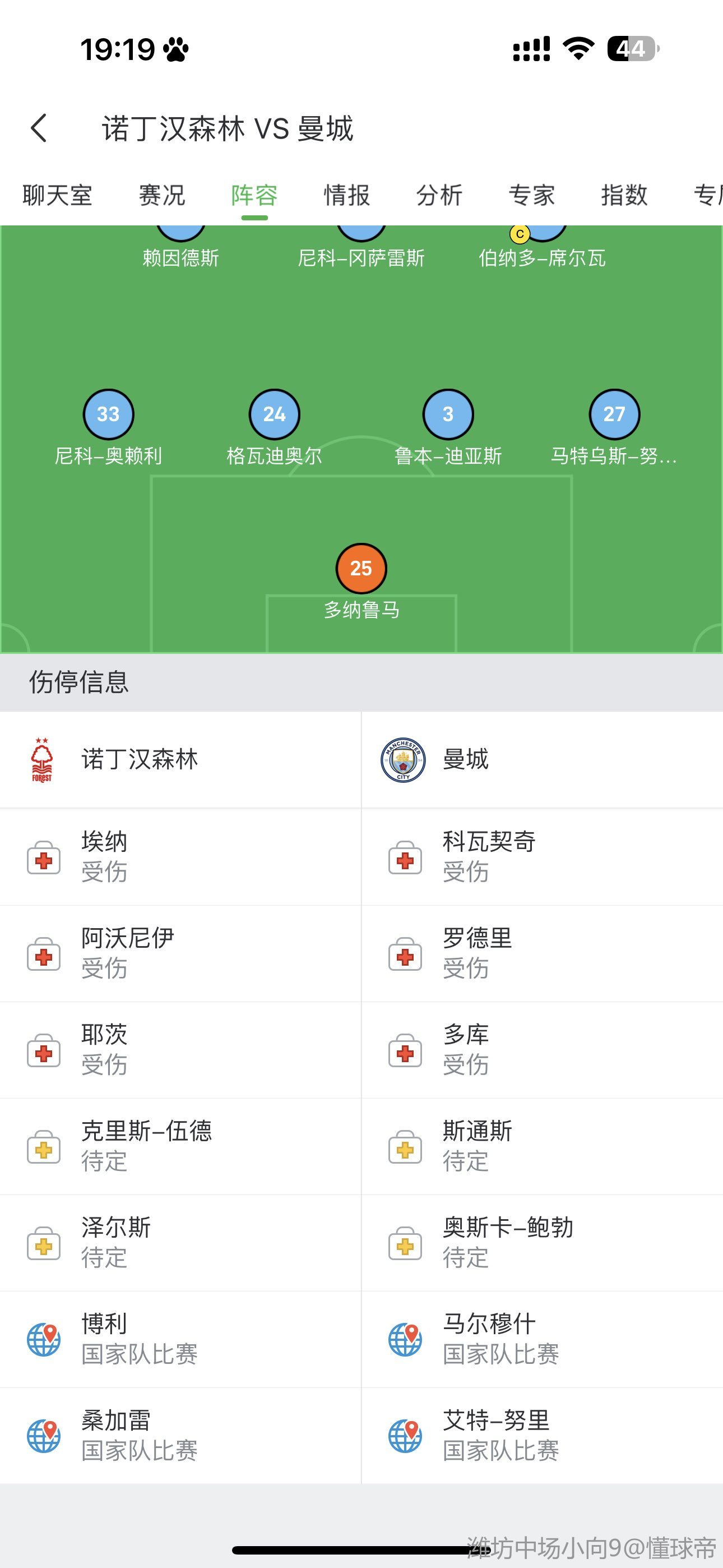Tap the back arrow icon

(x=39, y=128)
